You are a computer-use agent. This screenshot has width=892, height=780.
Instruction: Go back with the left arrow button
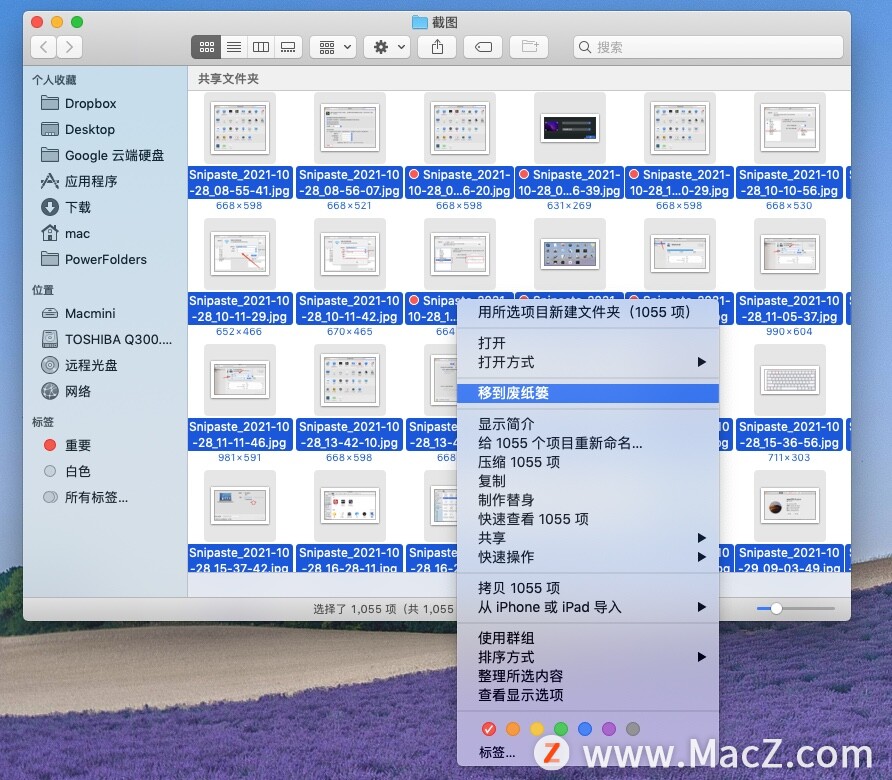coord(44,47)
